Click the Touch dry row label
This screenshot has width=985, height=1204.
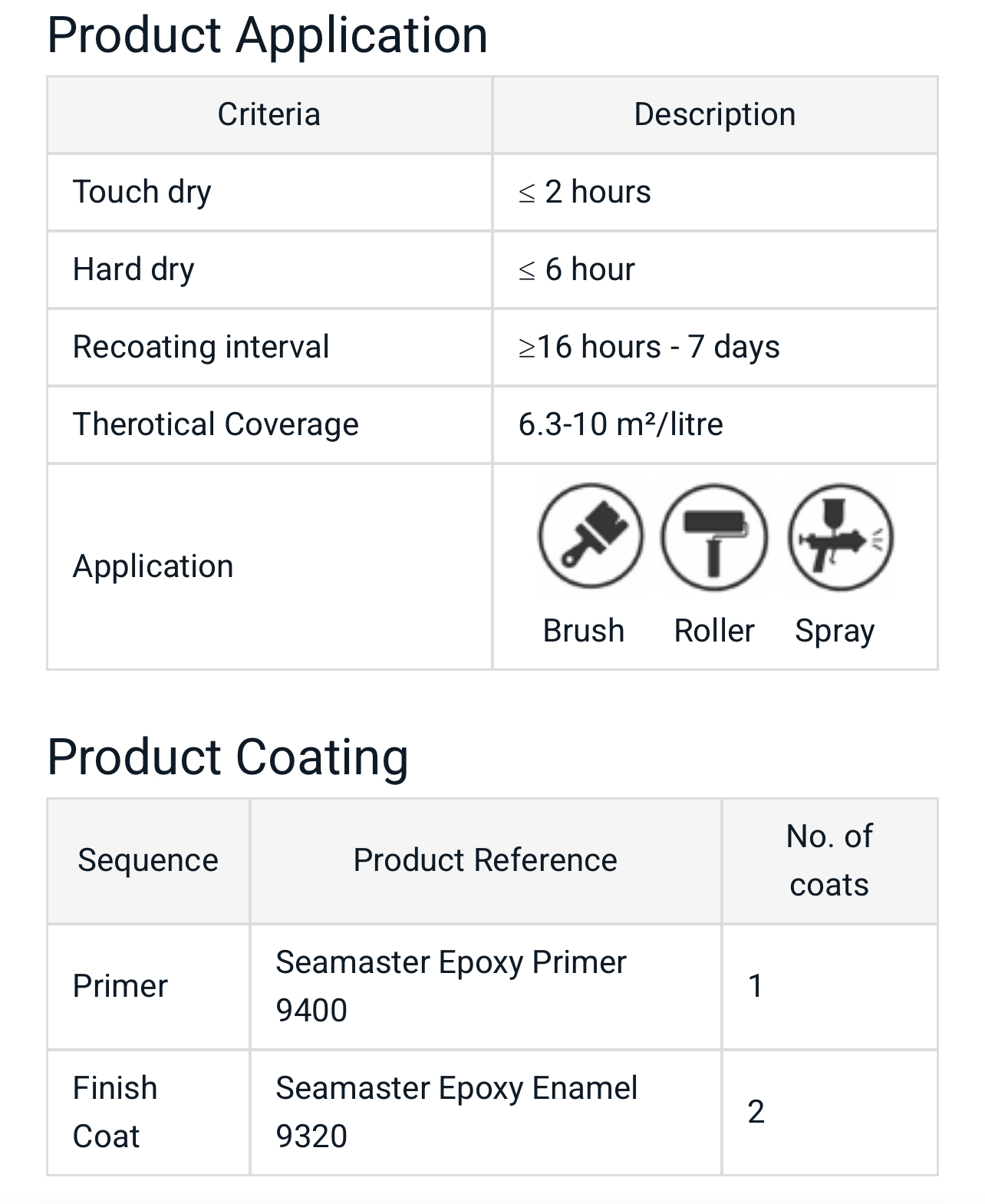(142, 192)
